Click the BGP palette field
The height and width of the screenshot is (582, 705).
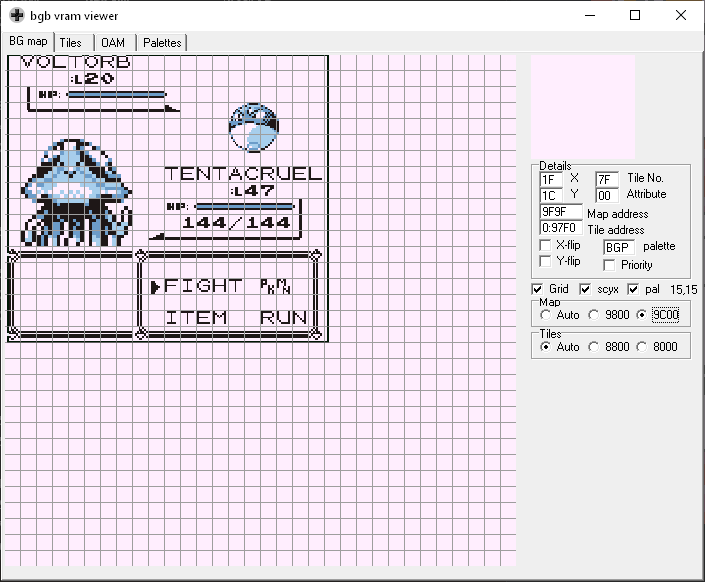pos(619,247)
